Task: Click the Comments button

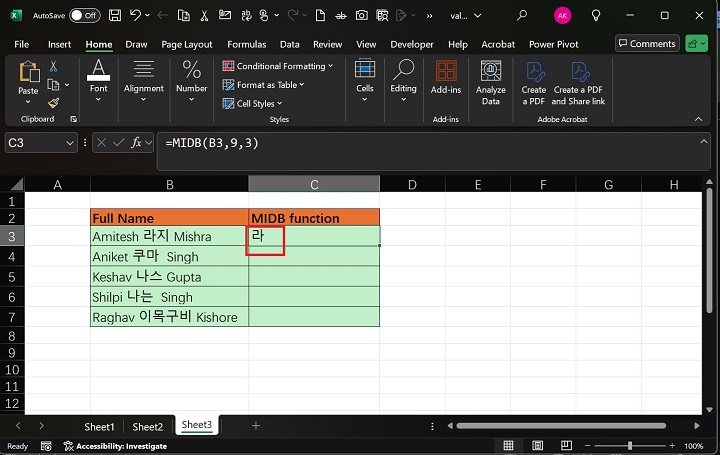Action: point(647,44)
